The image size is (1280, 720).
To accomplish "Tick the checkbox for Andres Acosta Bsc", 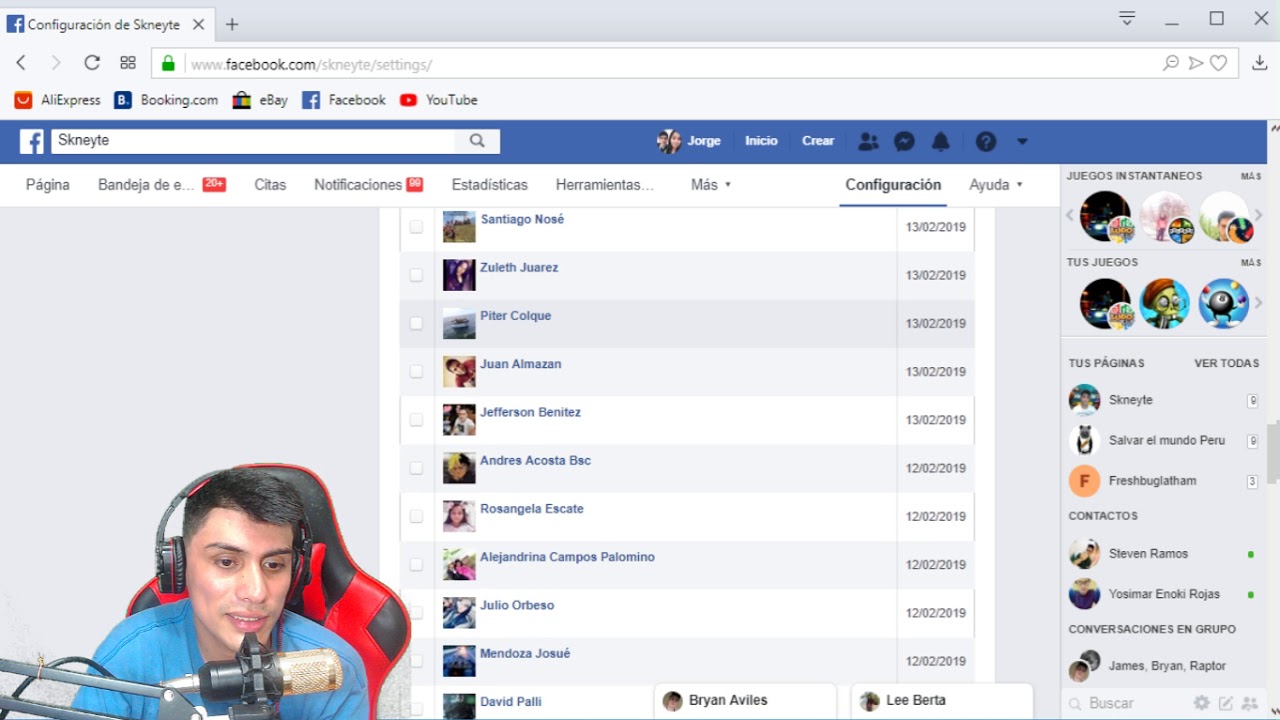I will point(416,468).
